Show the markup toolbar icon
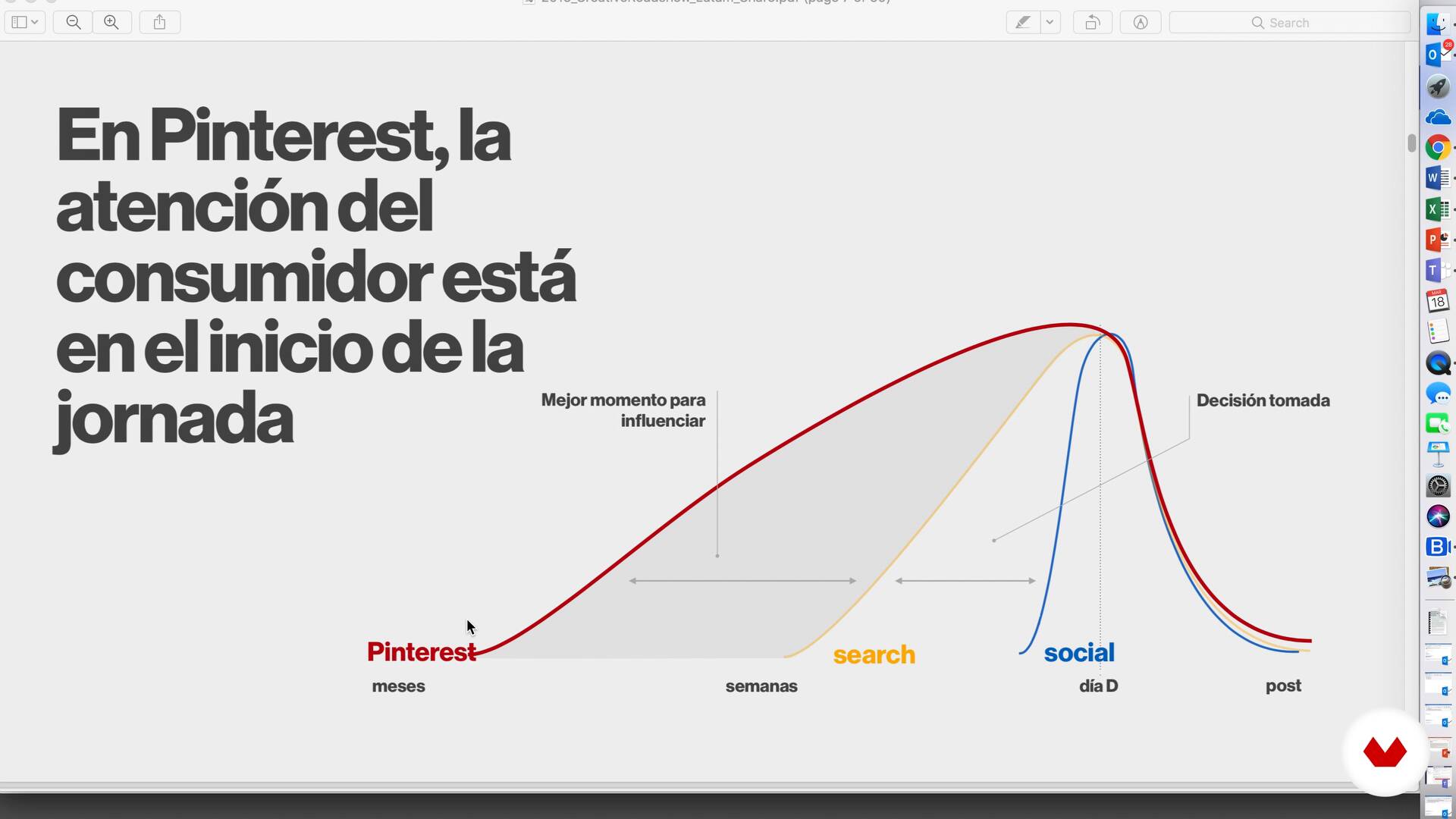Screen dimensions: 1456x819 pos(1141,22)
